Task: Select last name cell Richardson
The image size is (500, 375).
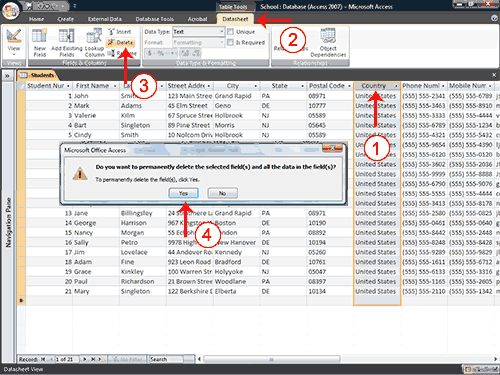Action: pos(143,281)
